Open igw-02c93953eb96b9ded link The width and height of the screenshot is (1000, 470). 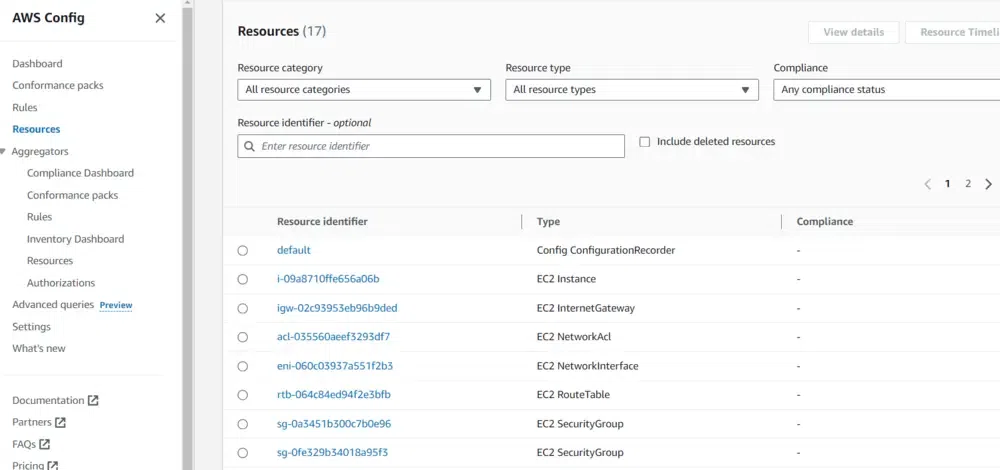point(337,308)
